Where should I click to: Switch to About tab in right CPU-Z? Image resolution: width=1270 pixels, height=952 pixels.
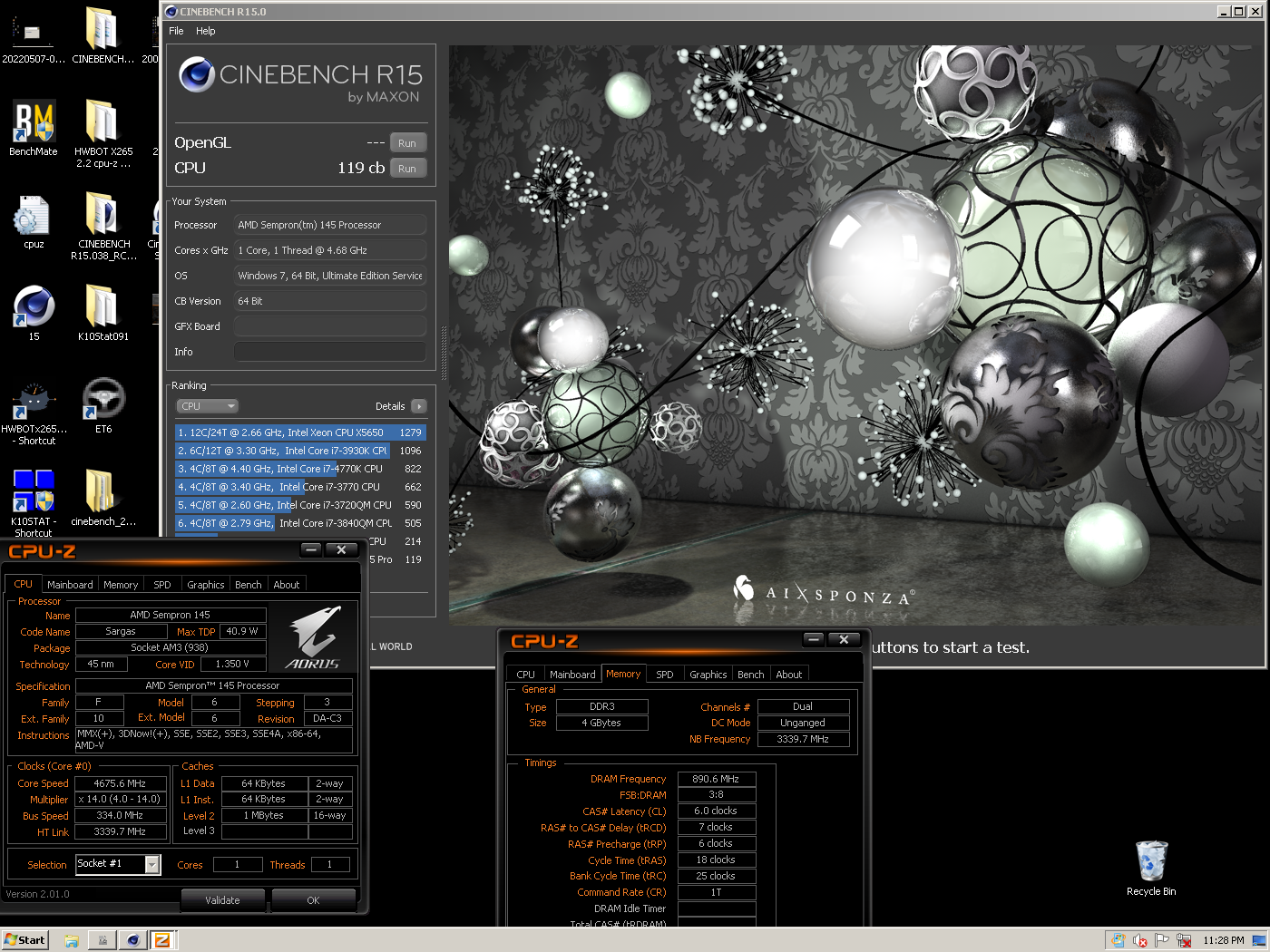click(789, 675)
